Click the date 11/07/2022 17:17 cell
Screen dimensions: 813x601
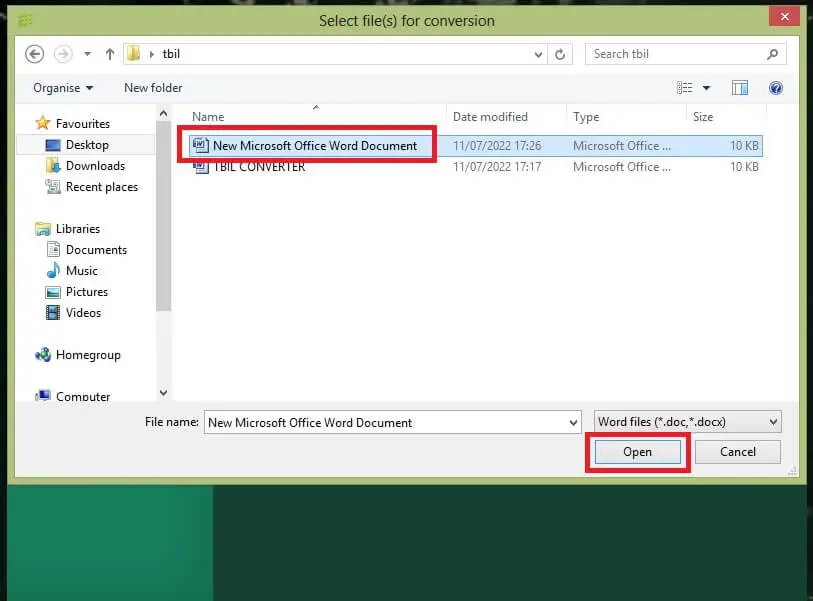(497, 167)
